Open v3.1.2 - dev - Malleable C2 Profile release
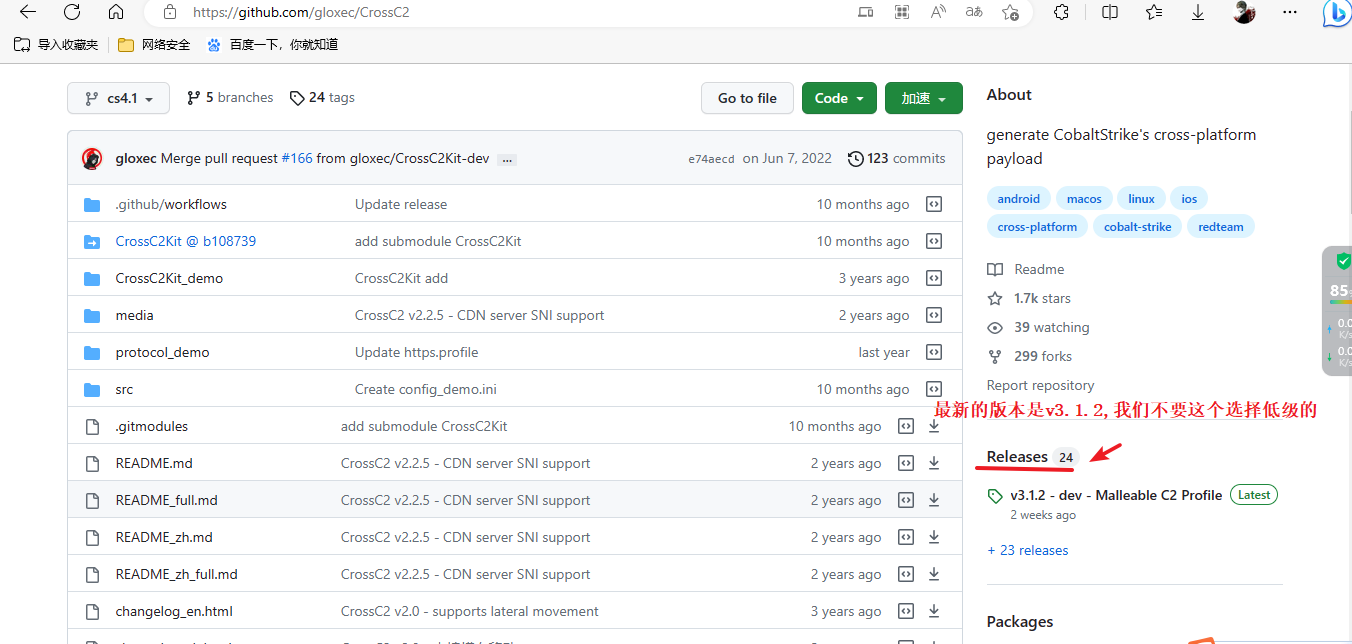The height and width of the screenshot is (644, 1352). pyautogui.click(x=1116, y=495)
